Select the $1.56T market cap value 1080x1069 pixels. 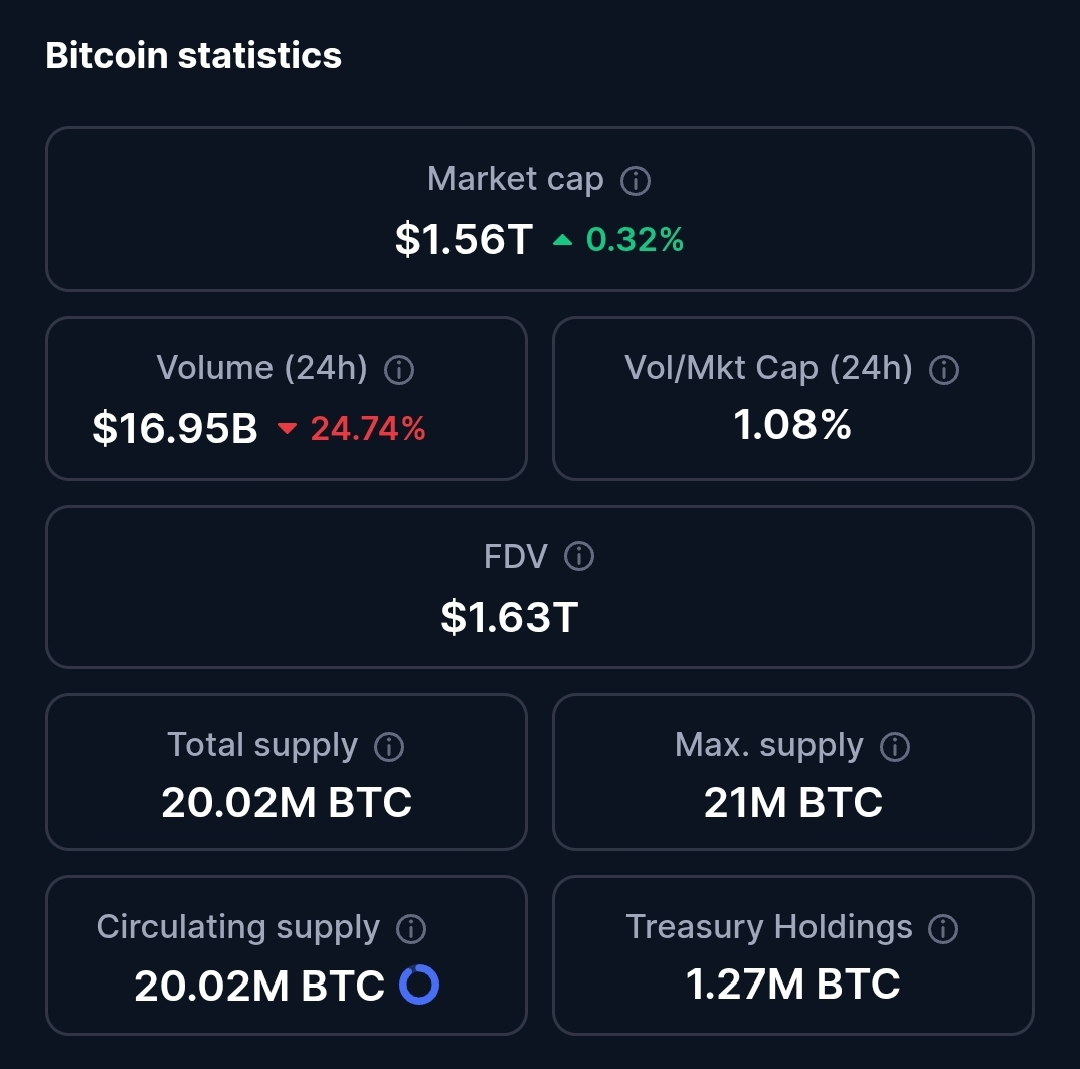pyautogui.click(x=464, y=240)
